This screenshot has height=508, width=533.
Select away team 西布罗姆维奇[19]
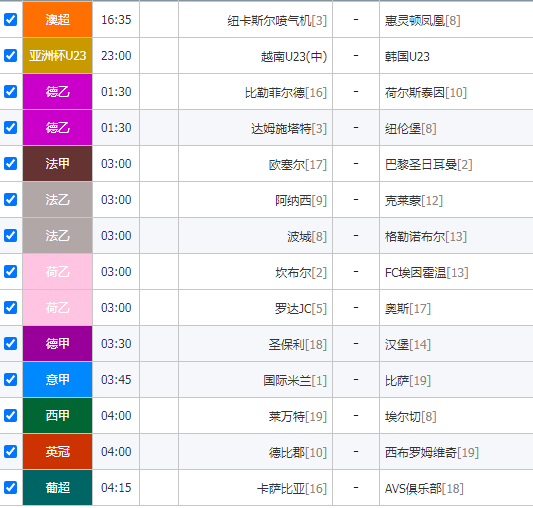pyautogui.click(x=432, y=453)
